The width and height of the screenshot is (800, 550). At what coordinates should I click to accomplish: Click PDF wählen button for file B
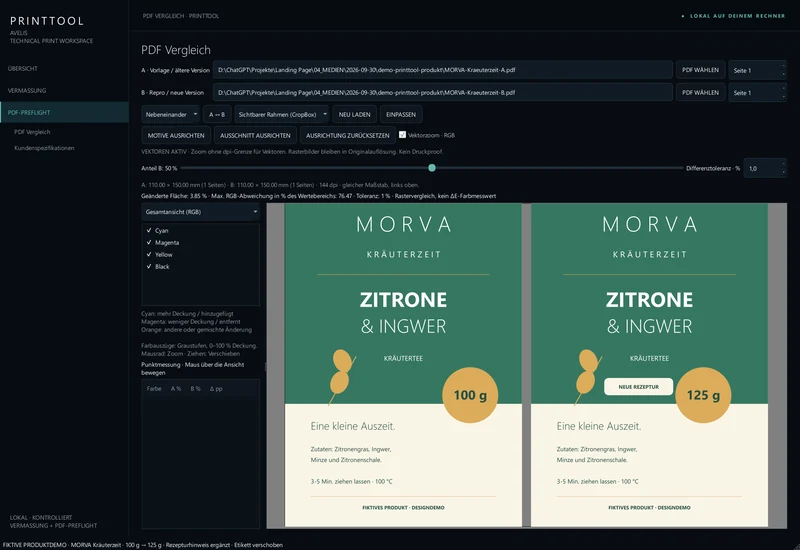(700, 92)
